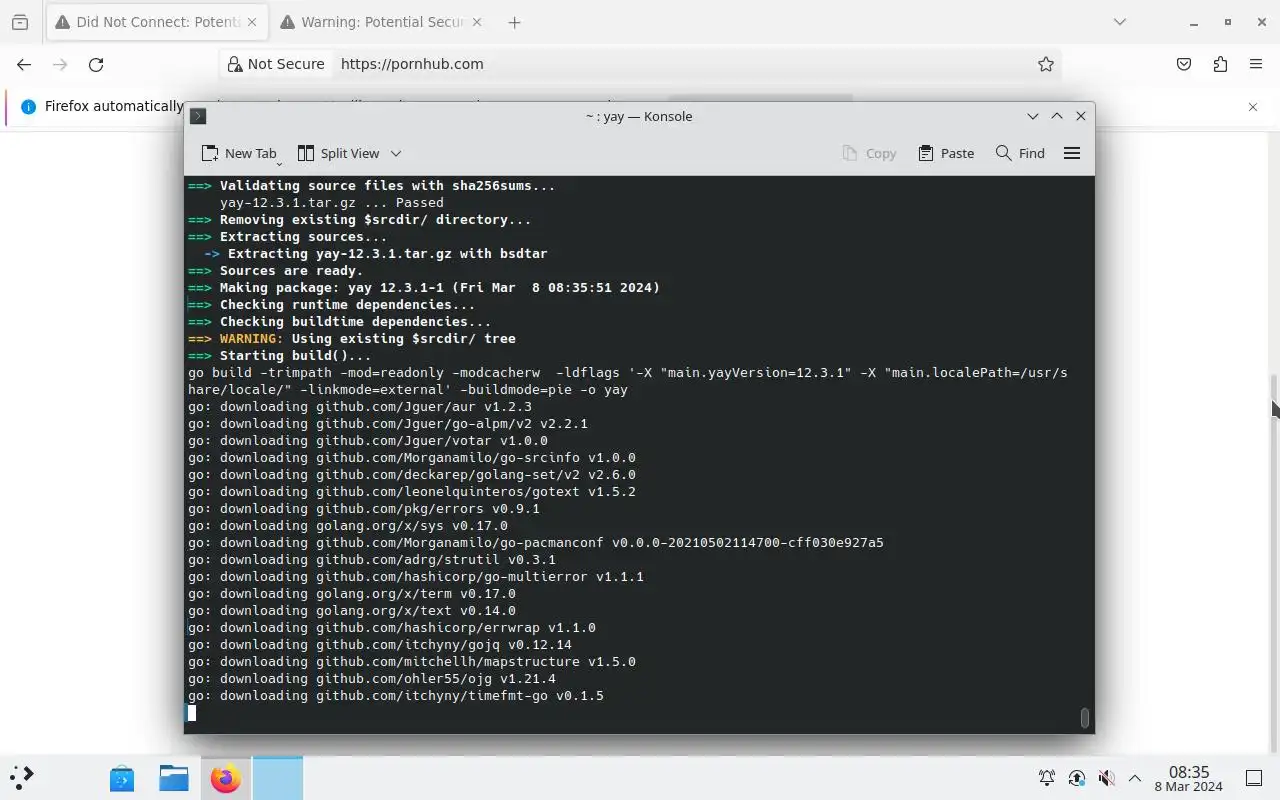Paste clipboard using Konsole Paste button
The image size is (1280, 800).
946,153
